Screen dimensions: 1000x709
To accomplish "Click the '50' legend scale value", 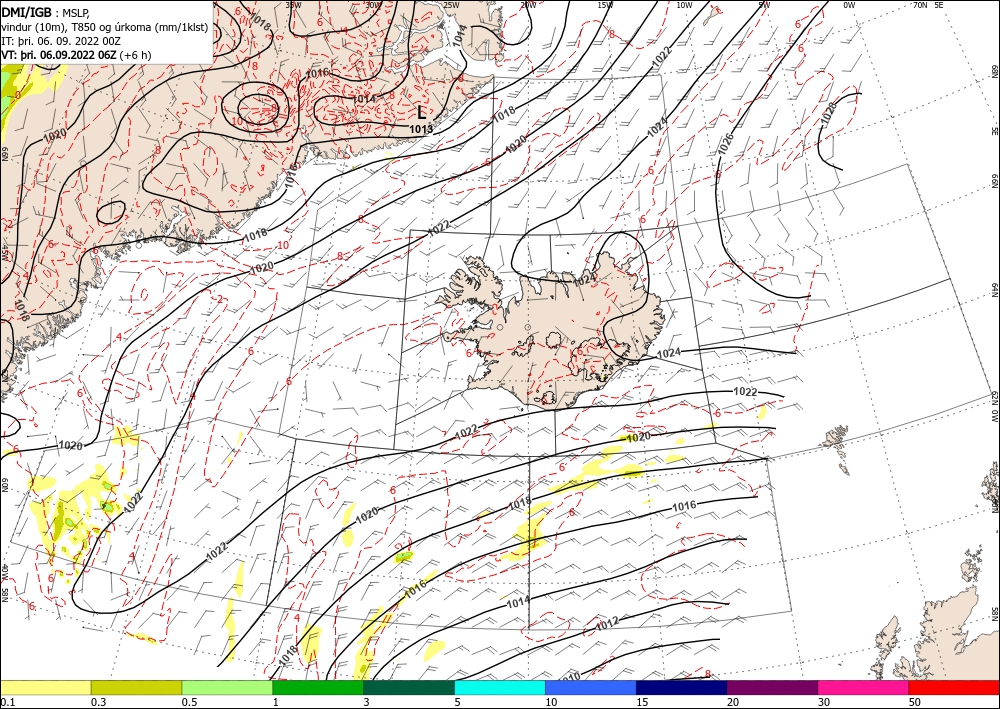I will click(x=915, y=702).
